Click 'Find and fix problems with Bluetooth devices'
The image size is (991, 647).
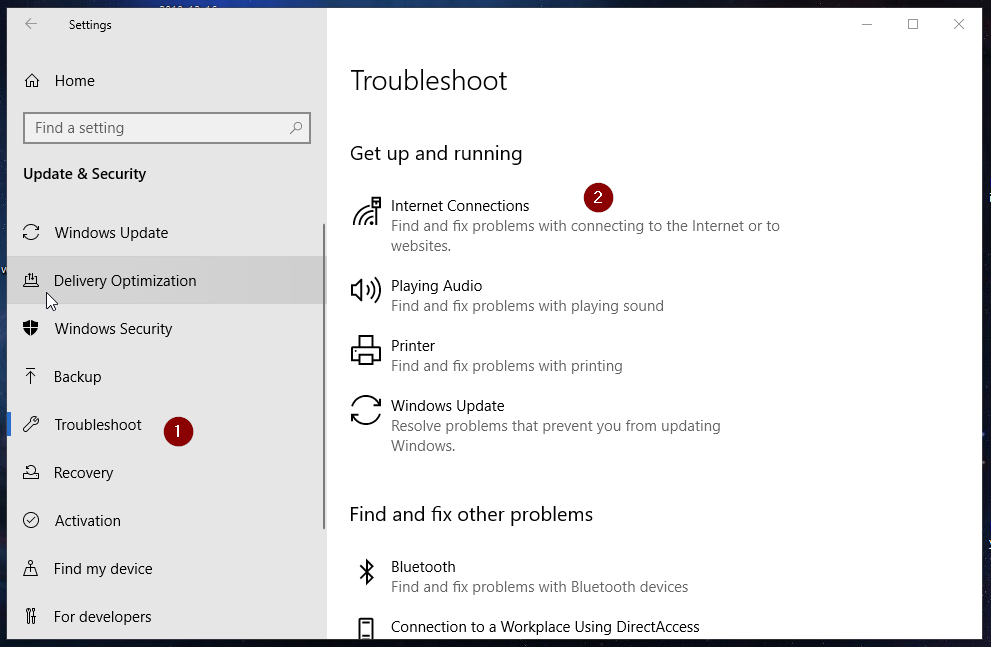[x=539, y=587]
